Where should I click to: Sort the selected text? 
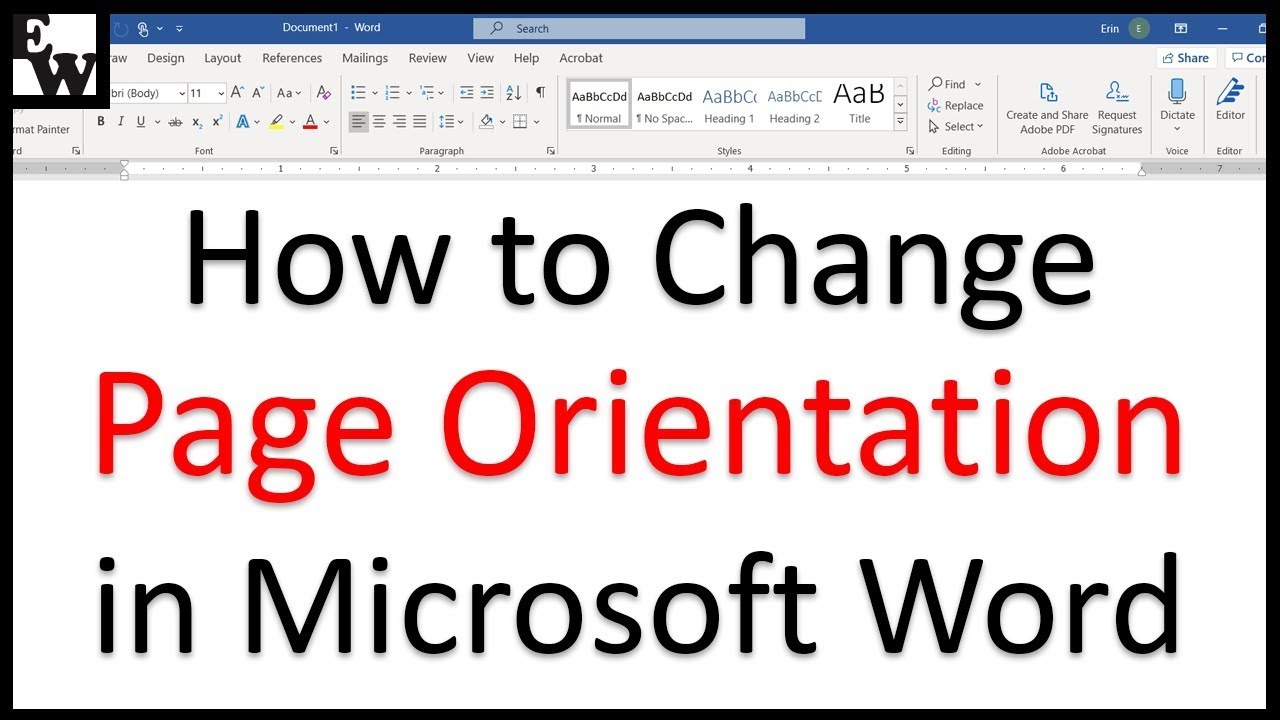513,93
